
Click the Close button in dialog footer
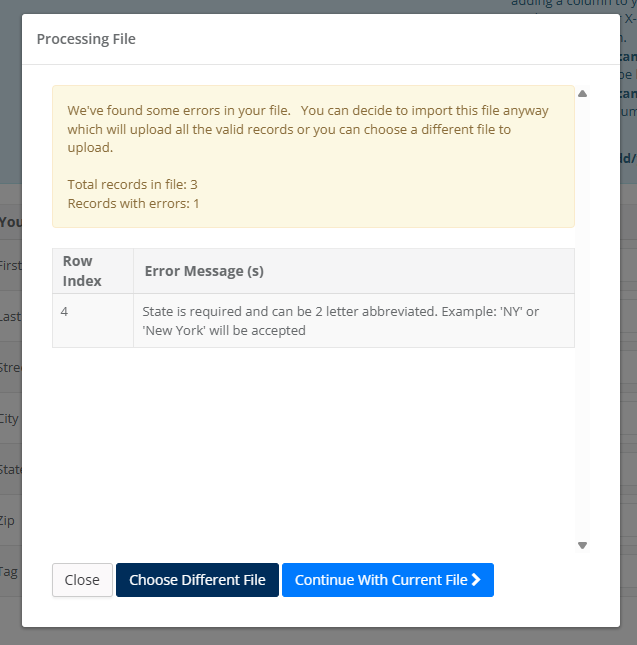point(82,580)
